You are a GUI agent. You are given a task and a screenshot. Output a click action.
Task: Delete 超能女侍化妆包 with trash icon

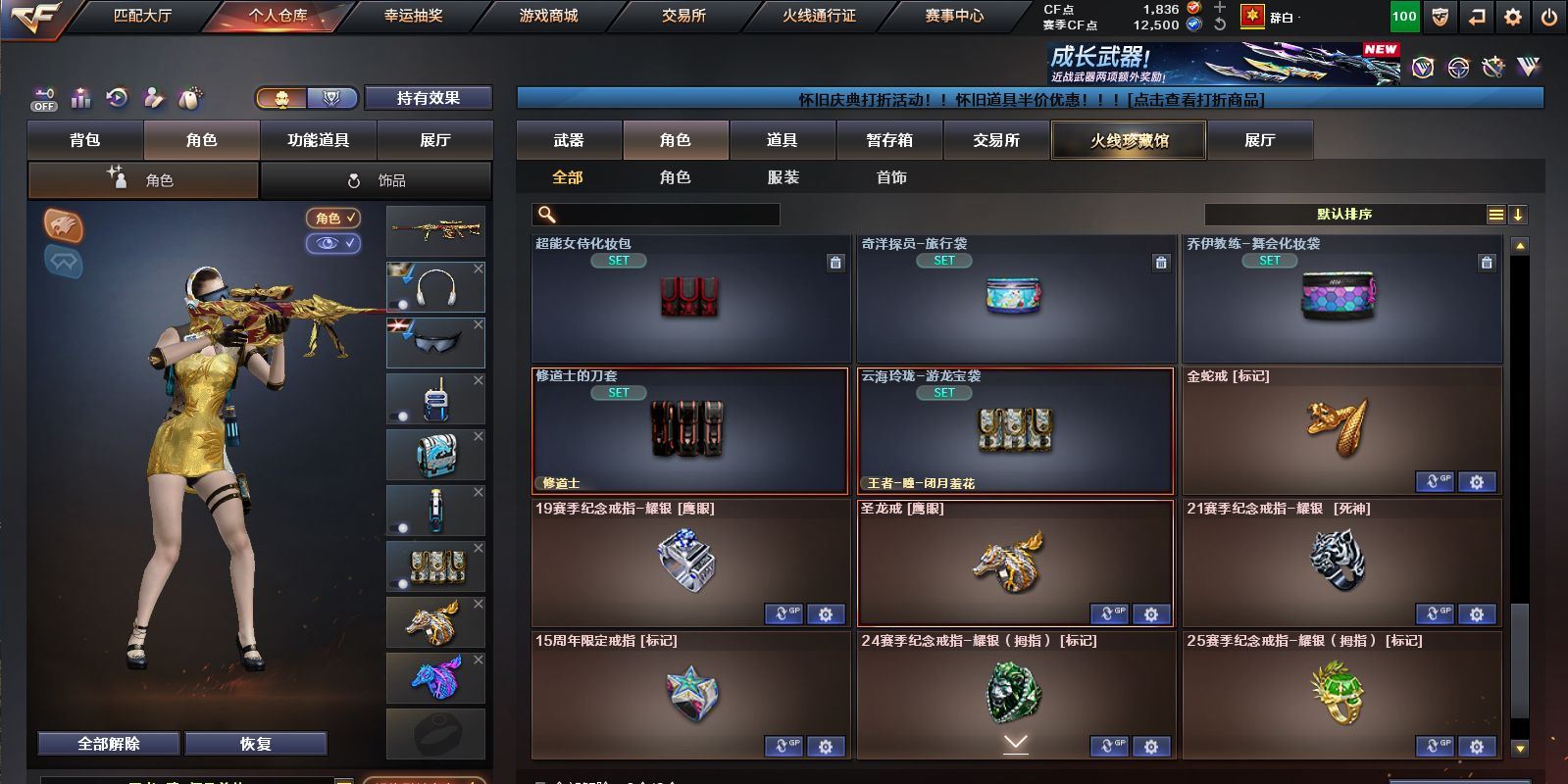[835, 263]
